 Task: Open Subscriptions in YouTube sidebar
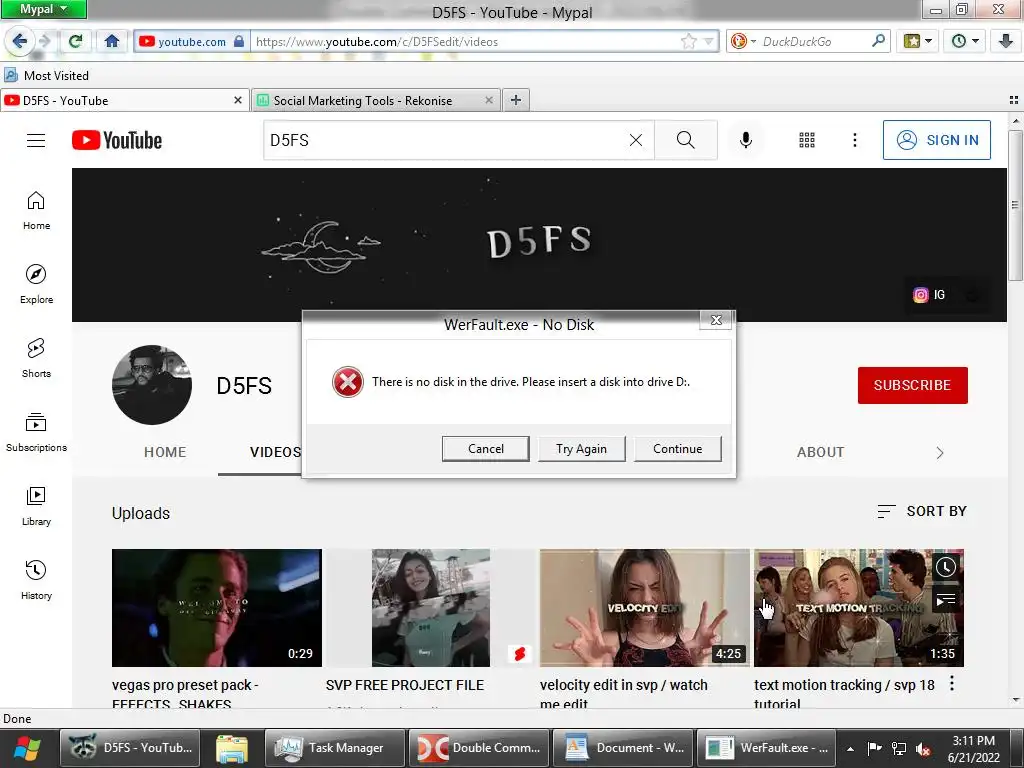tap(36, 432)
